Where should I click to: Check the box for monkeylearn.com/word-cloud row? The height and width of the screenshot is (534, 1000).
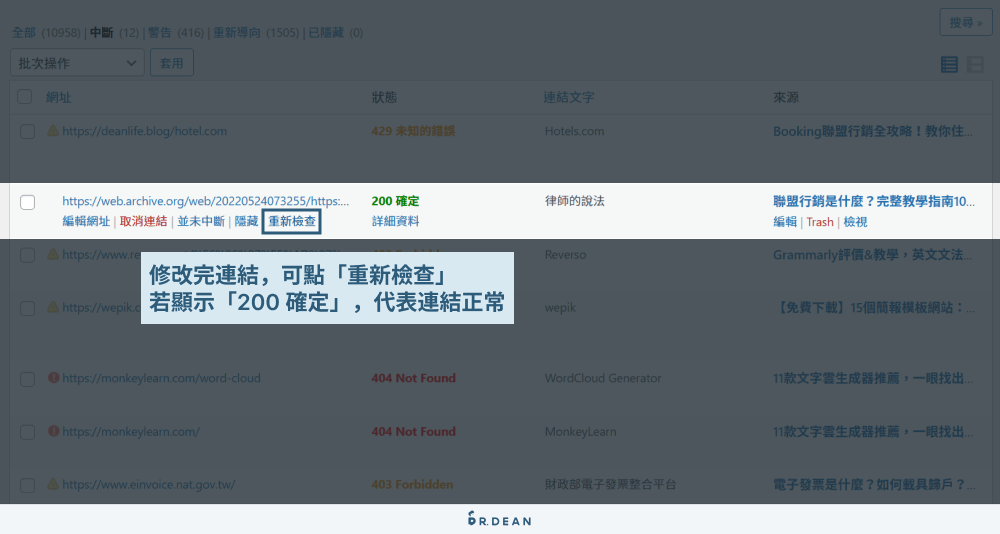27,379
